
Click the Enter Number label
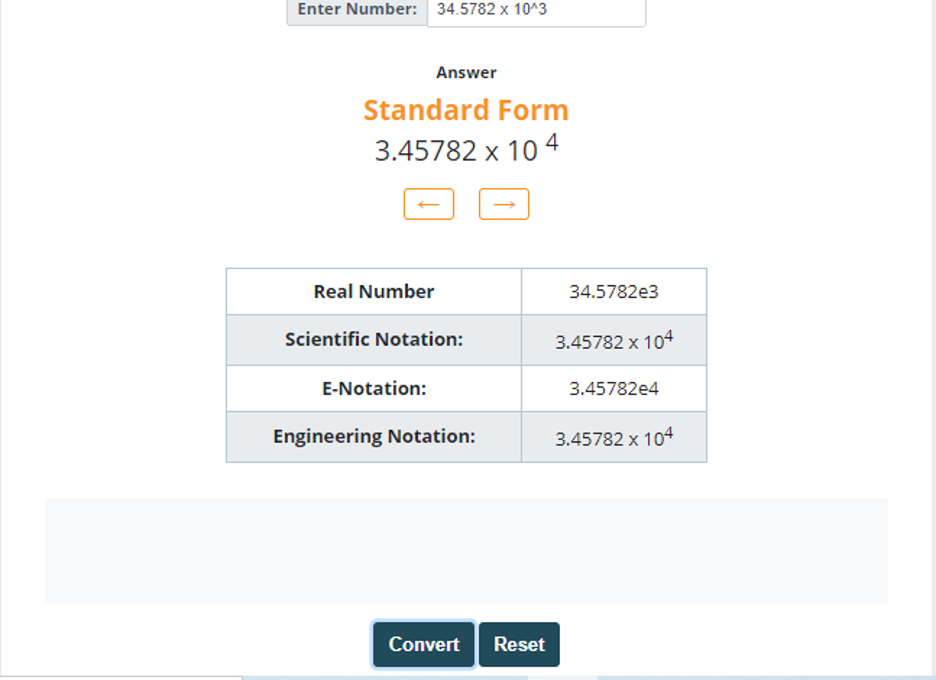pyautogui.click(x=356, y=12)
